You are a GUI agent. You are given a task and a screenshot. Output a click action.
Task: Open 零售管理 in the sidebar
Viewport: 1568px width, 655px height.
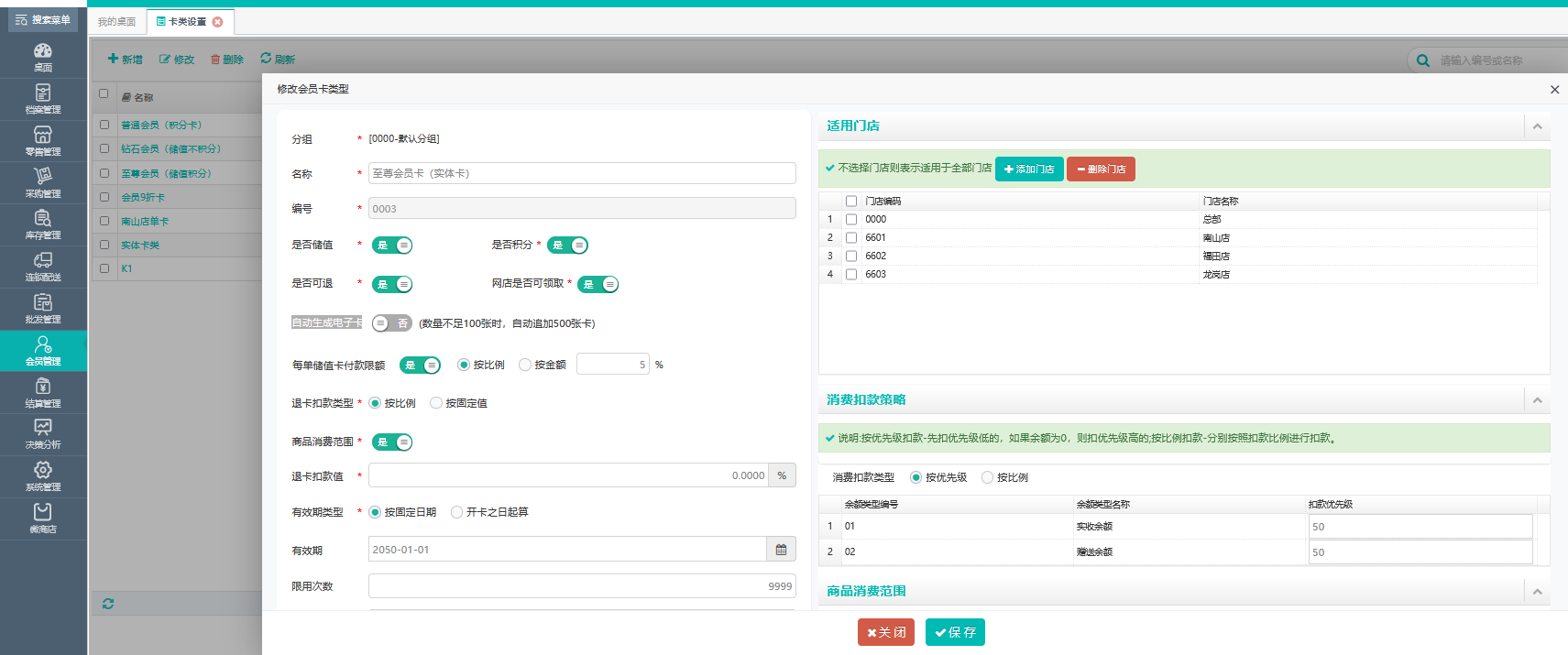(x=43, y=141)
